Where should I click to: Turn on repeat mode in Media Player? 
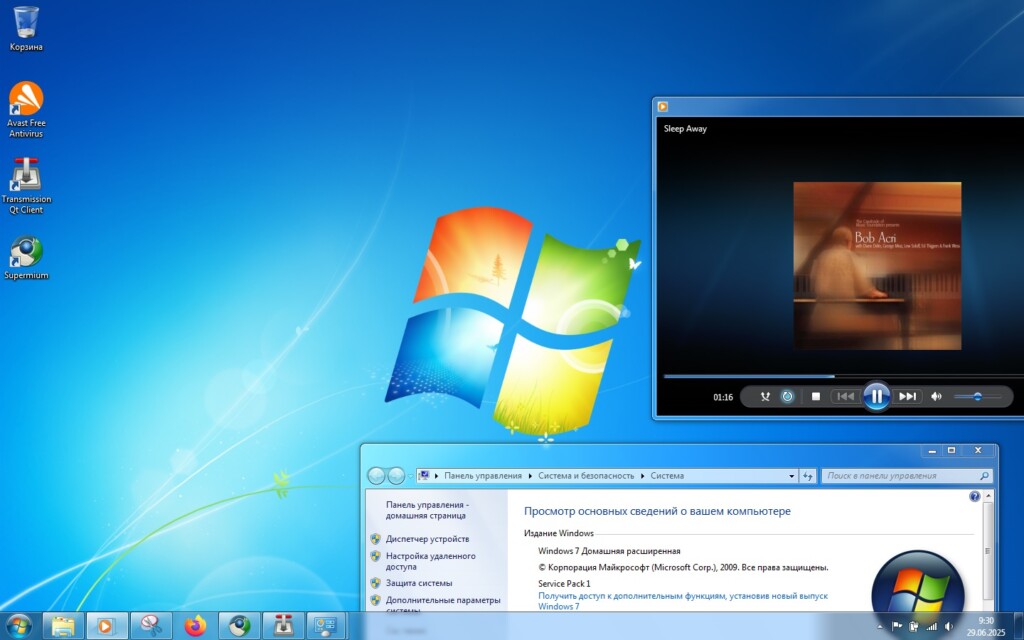tap(787, 396)
